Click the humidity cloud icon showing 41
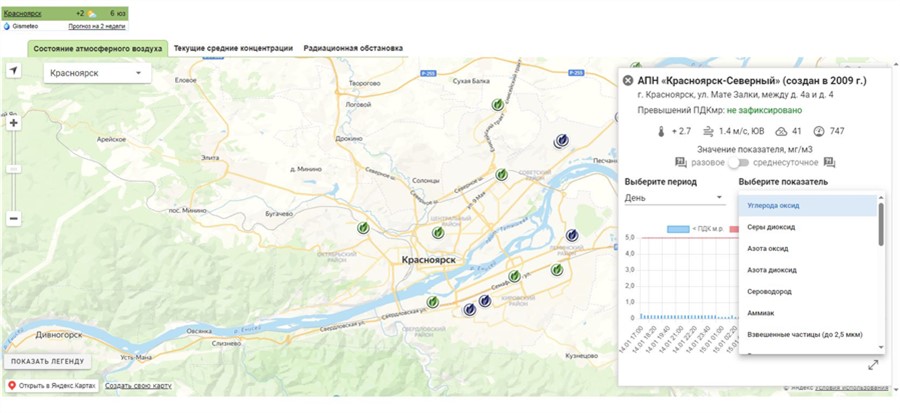The image size is (900, 413). pos(781,131)
